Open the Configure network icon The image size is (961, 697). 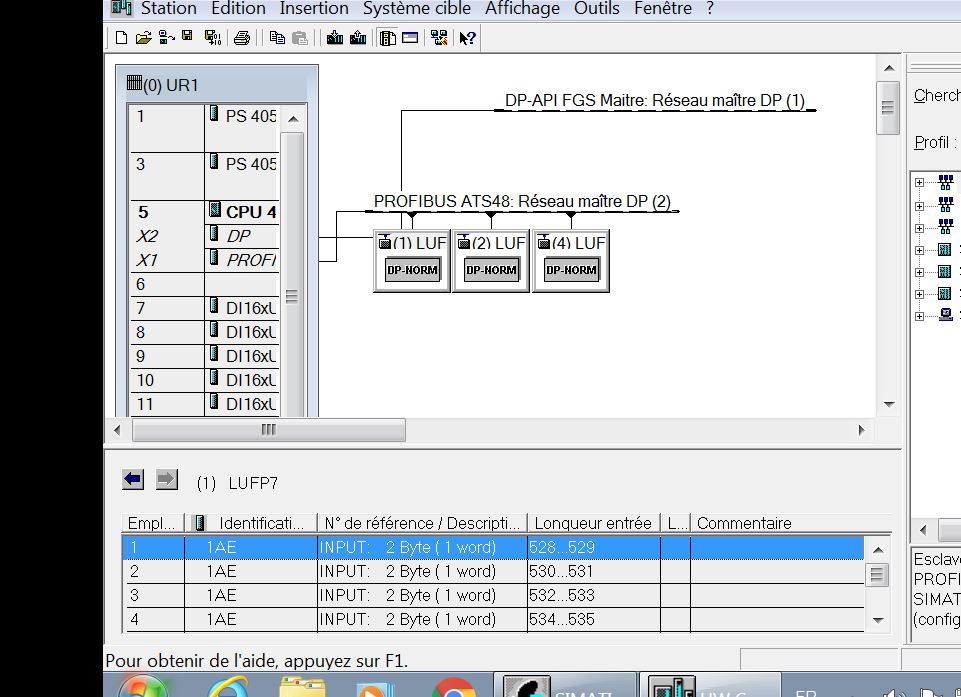click(x=438, y=38)
